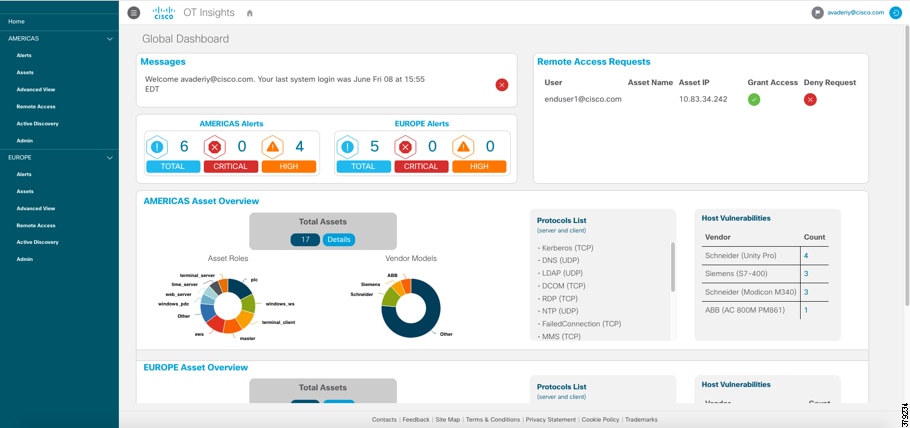Click AMERICAS CRITICAL alerts button

coord(231,167)
